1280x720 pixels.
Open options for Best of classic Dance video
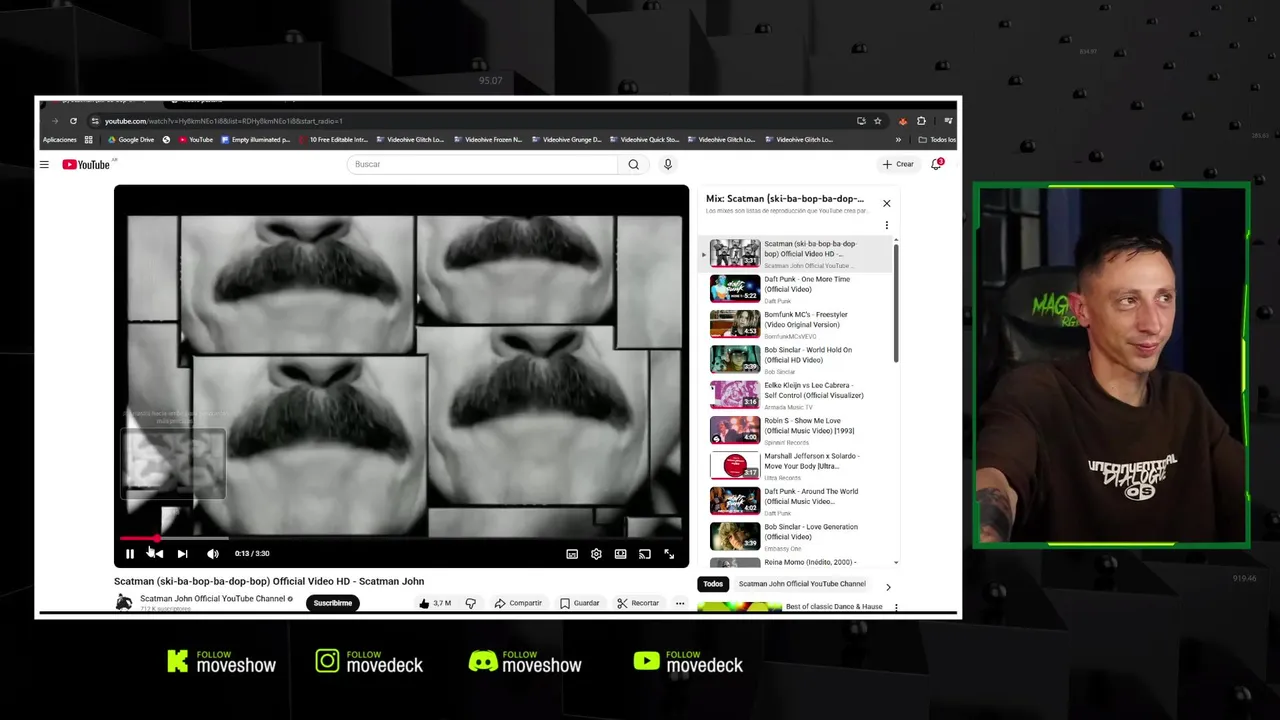coord(896,607)
